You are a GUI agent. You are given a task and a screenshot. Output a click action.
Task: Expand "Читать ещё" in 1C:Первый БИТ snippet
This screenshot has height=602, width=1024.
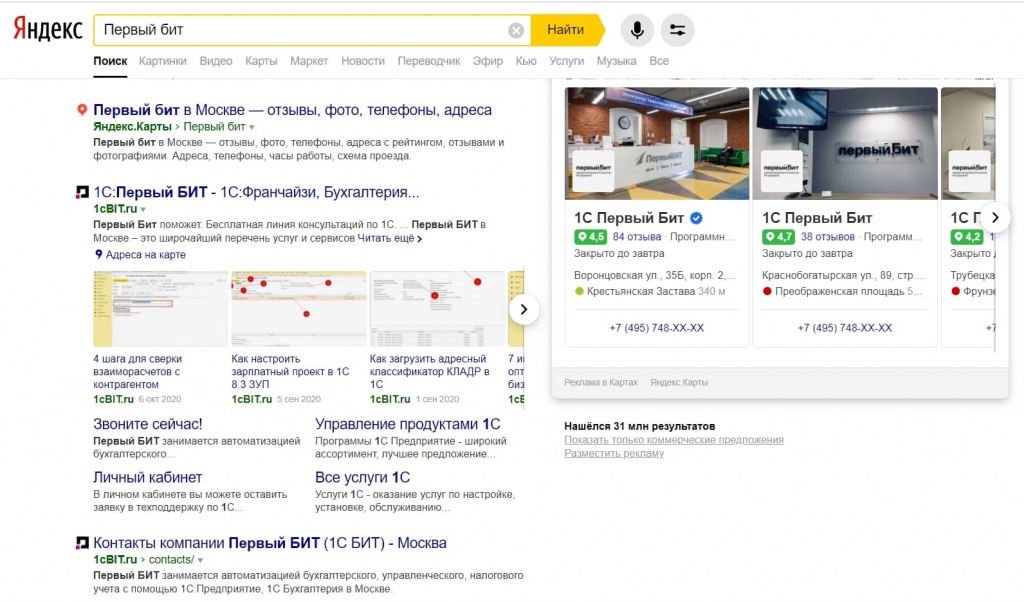click(x=390, y=239)
